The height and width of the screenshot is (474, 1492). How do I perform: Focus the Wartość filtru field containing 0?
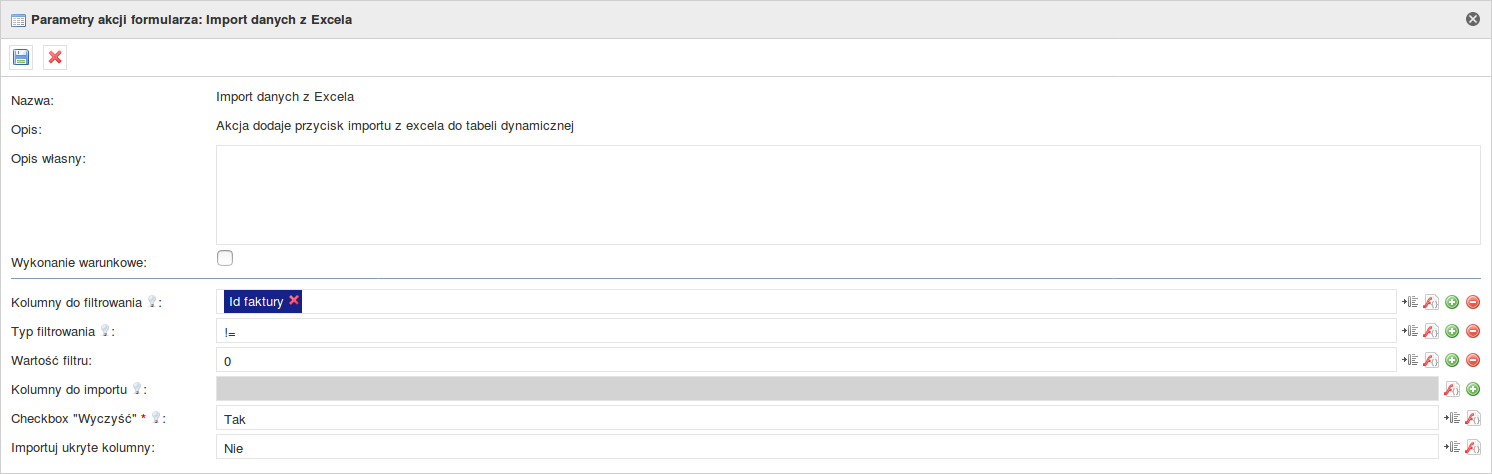806,360
